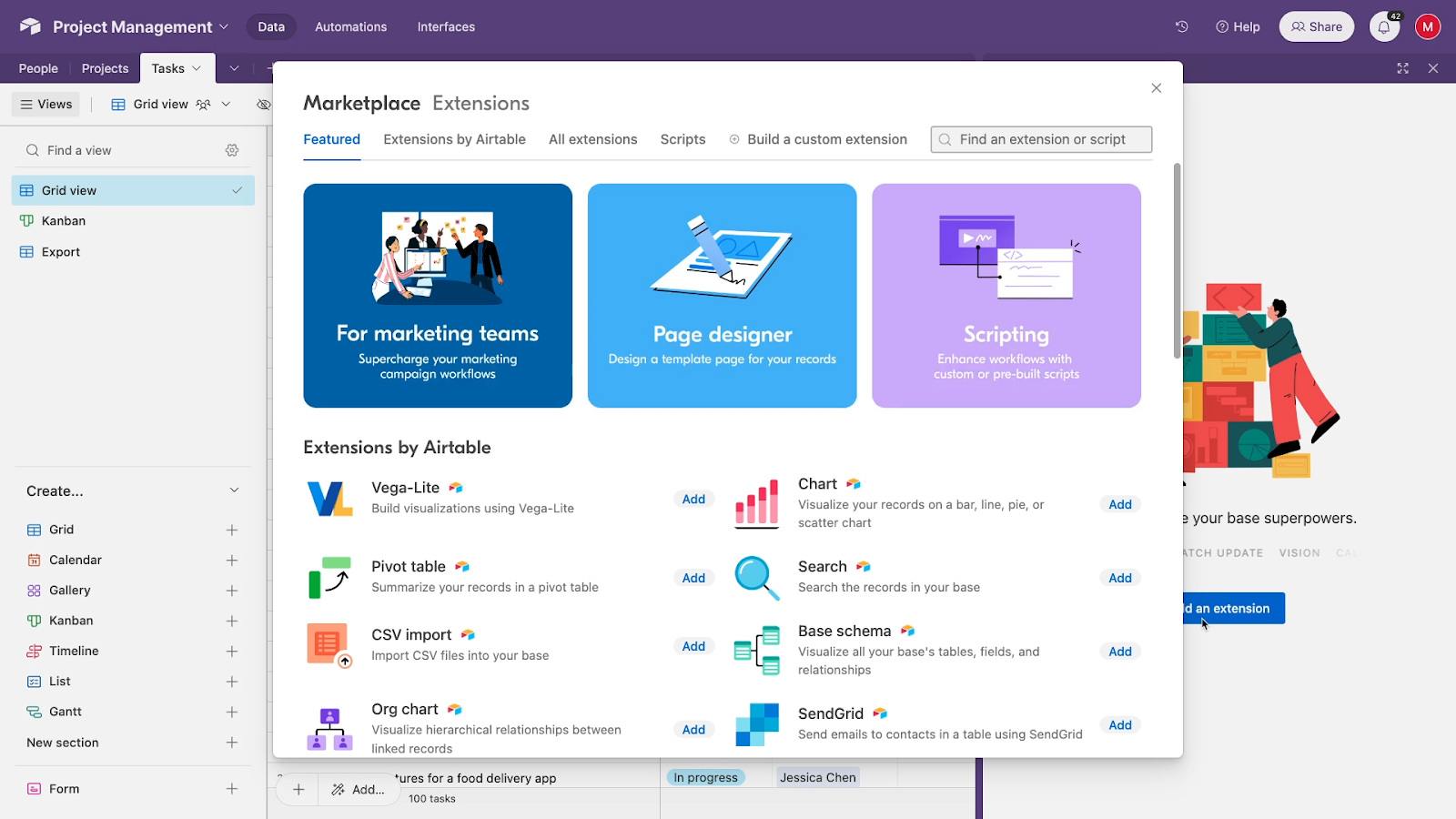1456x819 pixels.
Task: Open the base history icon
Action: click(x=1181, y=26)
